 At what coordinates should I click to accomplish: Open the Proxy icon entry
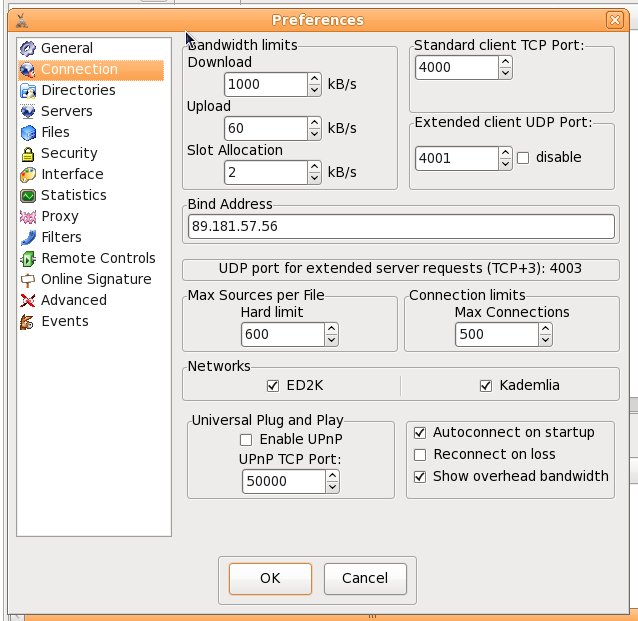(27, 216)
